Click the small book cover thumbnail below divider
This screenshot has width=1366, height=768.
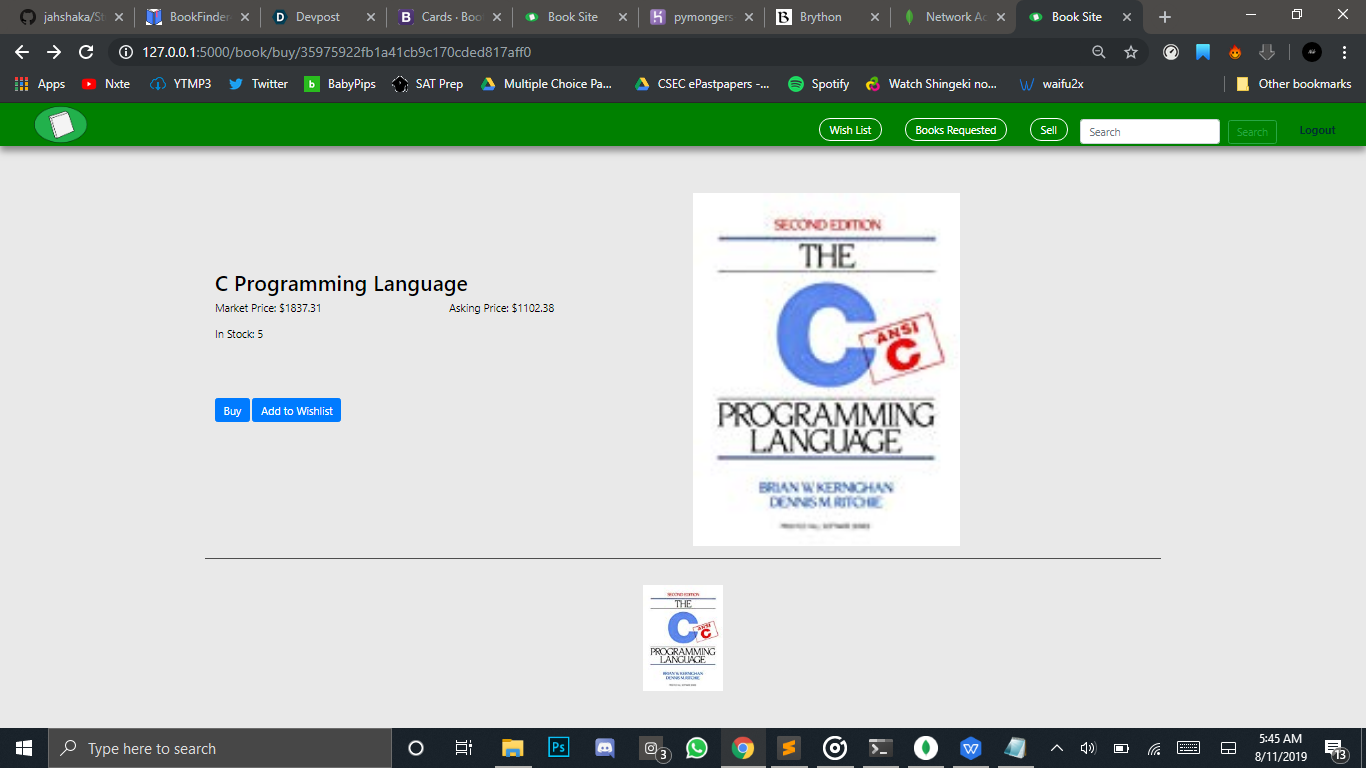click(x=683, y=638)
